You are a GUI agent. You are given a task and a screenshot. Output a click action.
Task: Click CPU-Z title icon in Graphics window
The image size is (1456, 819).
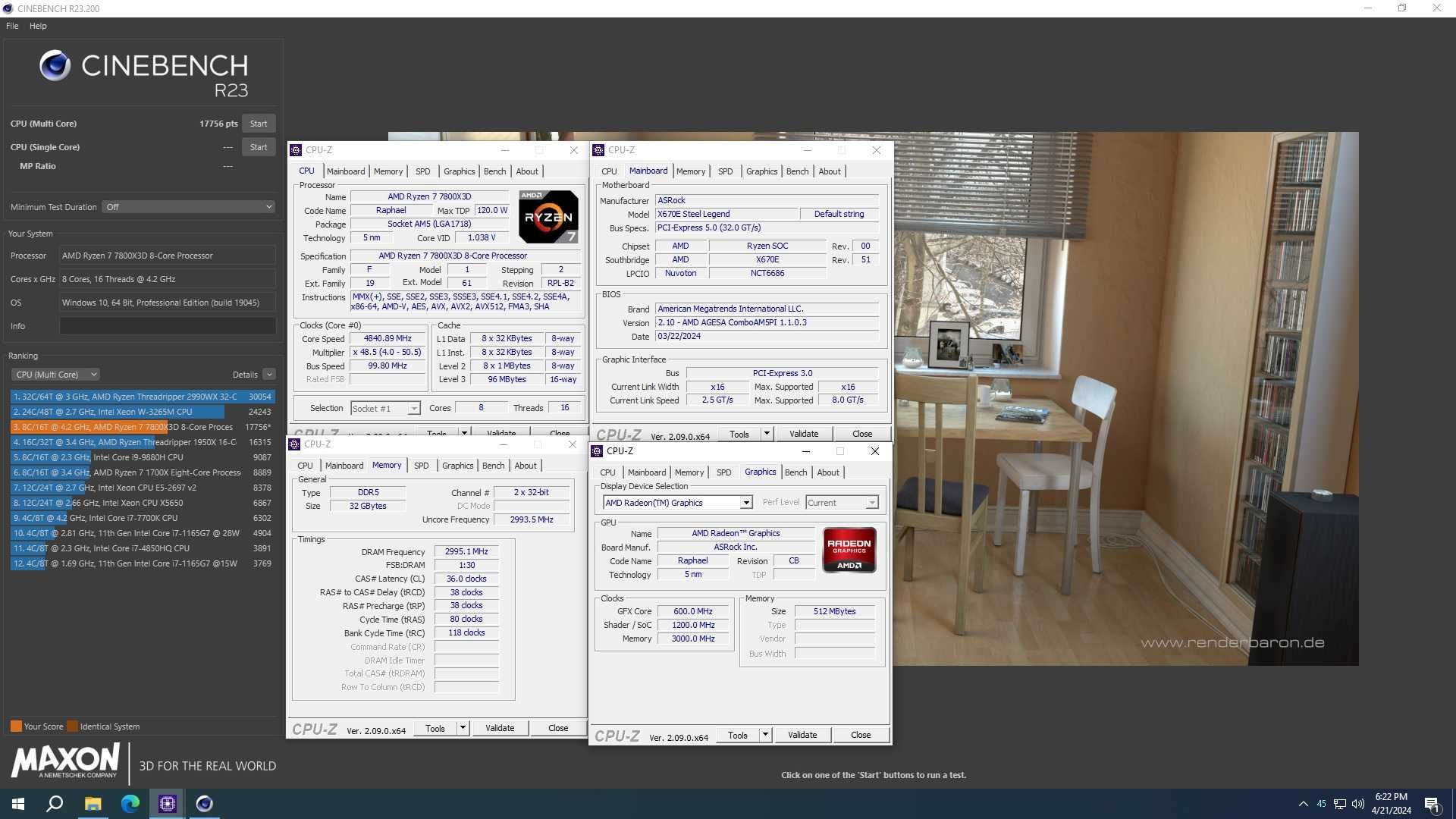(597, 451)
